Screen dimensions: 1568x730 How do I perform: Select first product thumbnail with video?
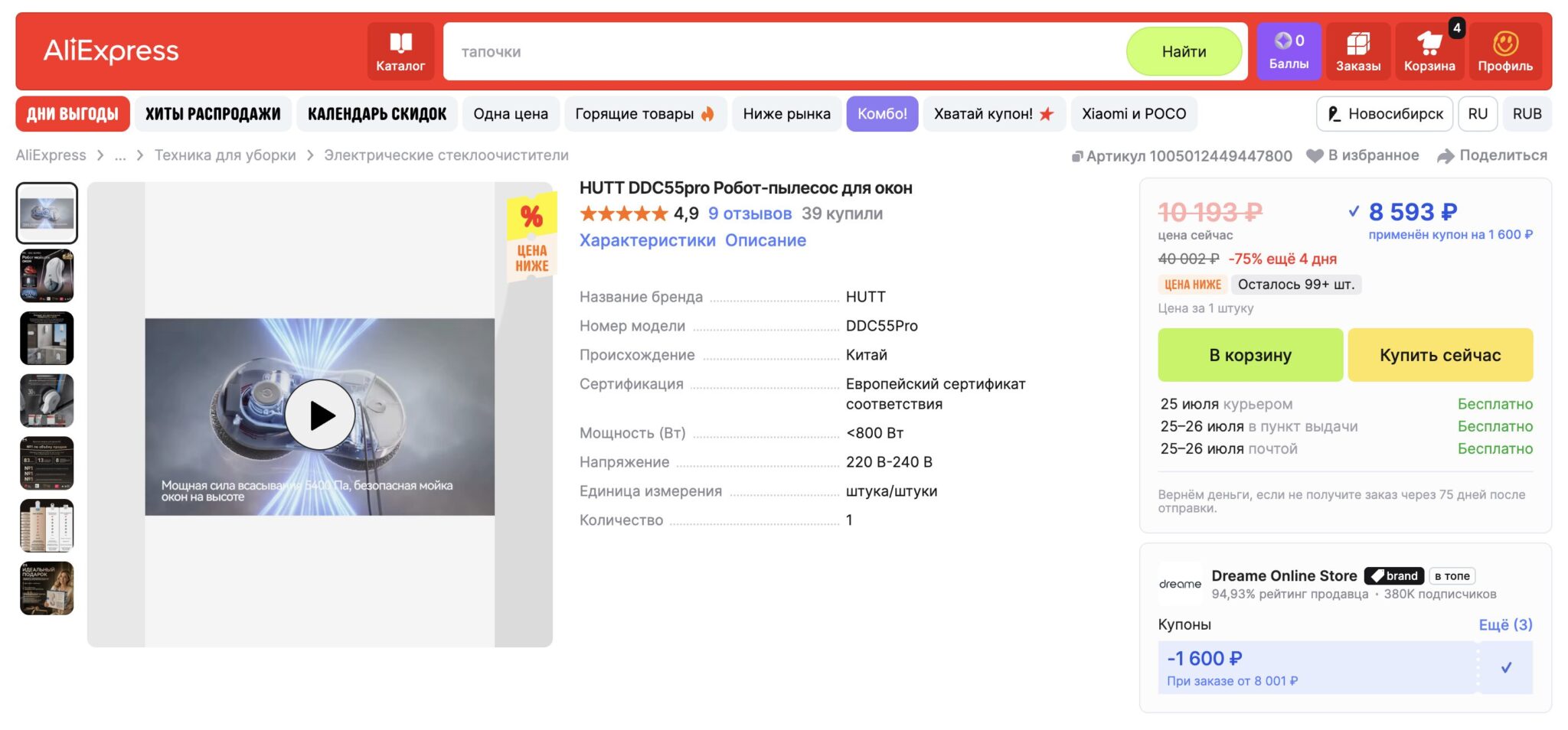click(x=47, y=213)
